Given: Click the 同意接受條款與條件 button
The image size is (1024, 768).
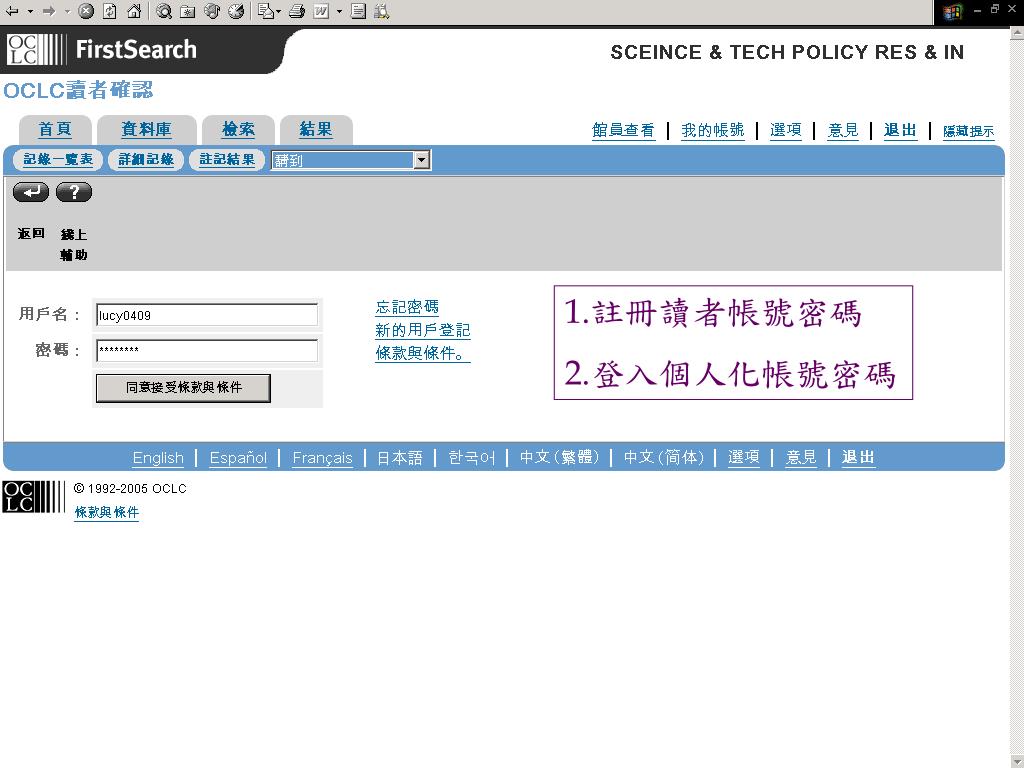Looking at the screenshot, I should pyautogui.click(x=183, y=388).
